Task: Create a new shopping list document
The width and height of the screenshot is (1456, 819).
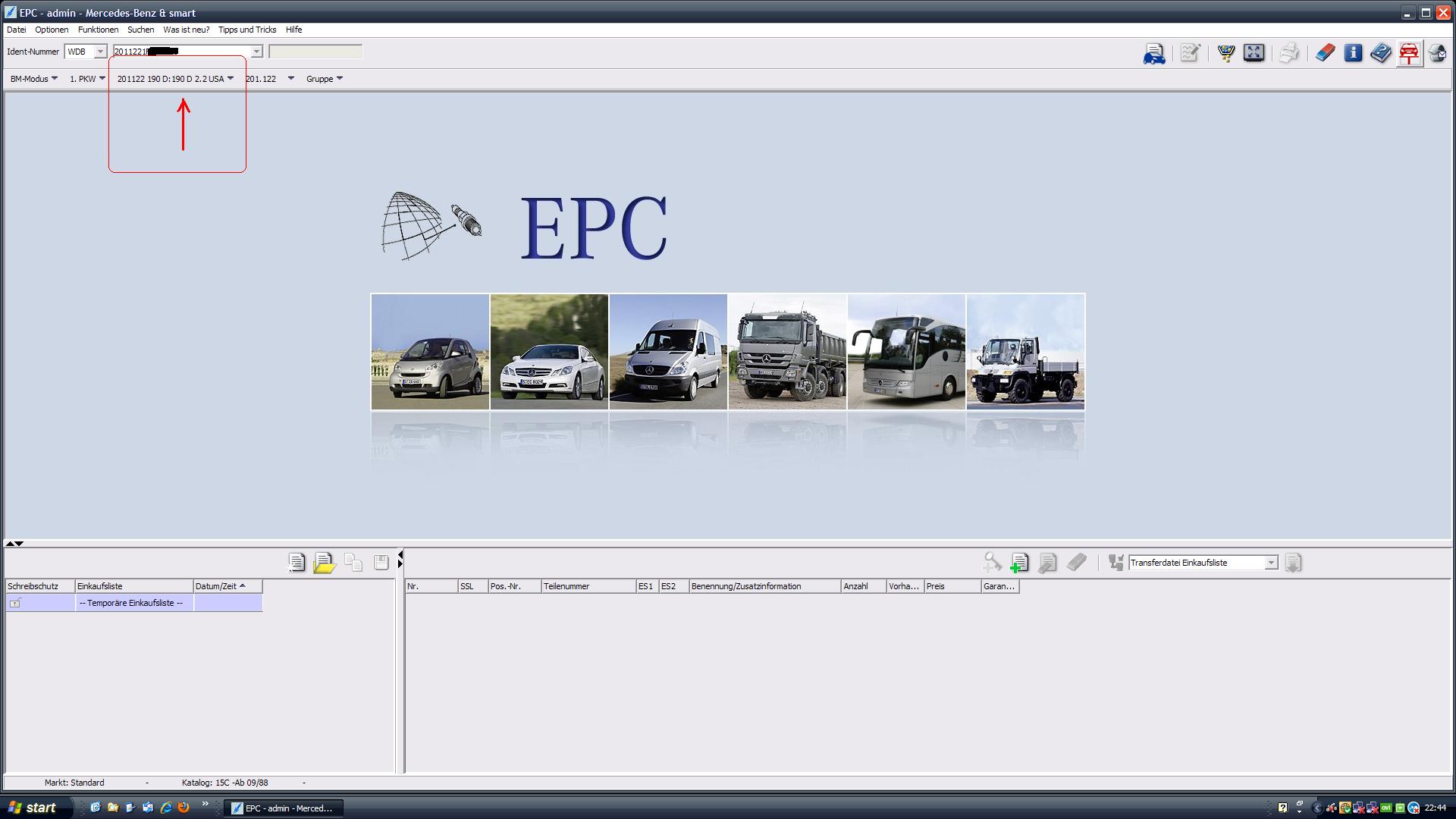Action: pyautogui.click(x=297, y=563)
